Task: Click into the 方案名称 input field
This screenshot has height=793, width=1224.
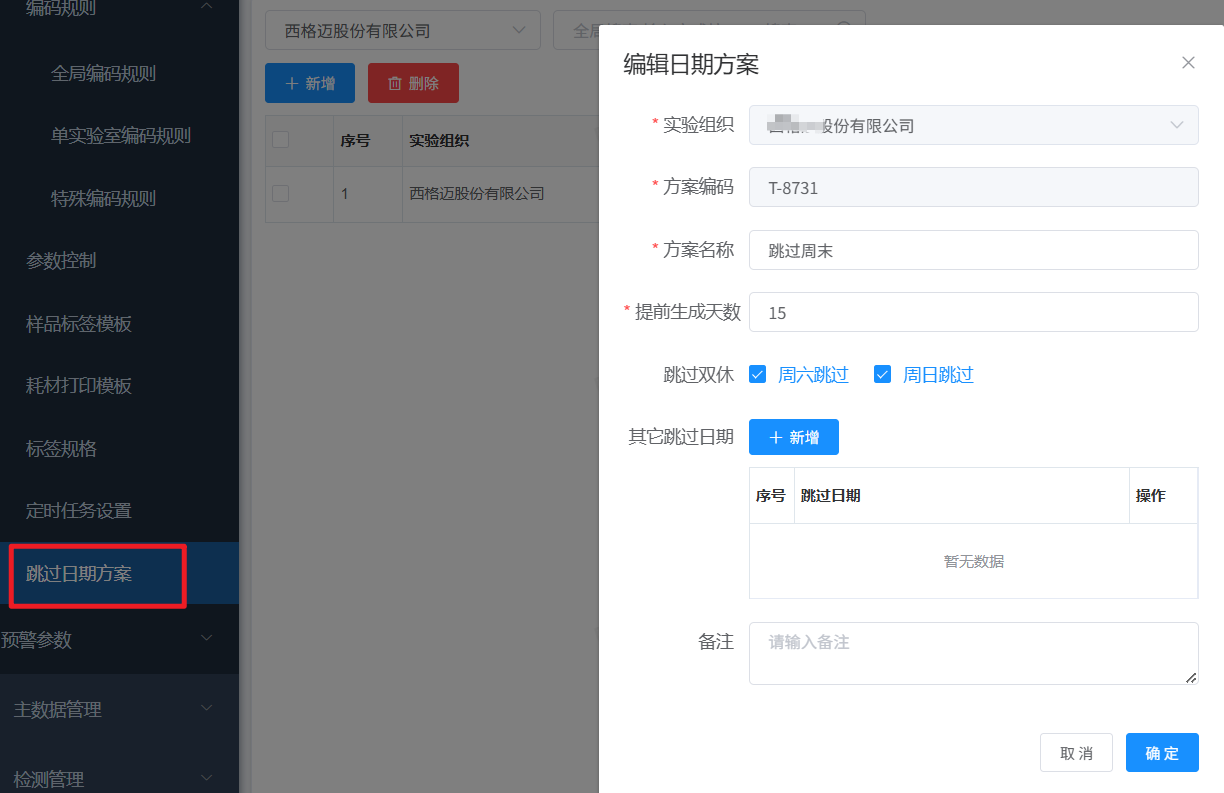Action: 973,251
